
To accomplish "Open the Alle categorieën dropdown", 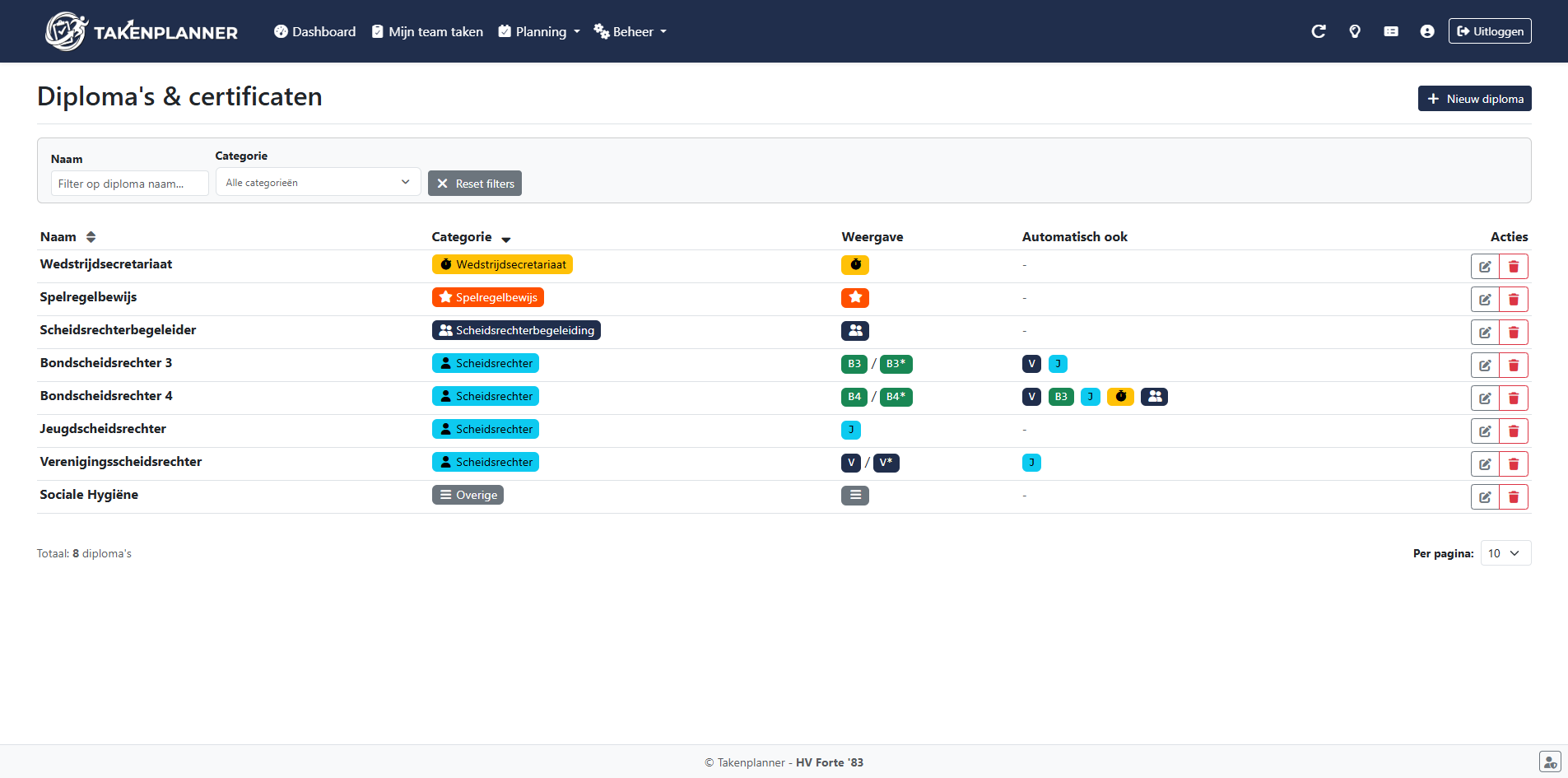I will coord(318,183).
